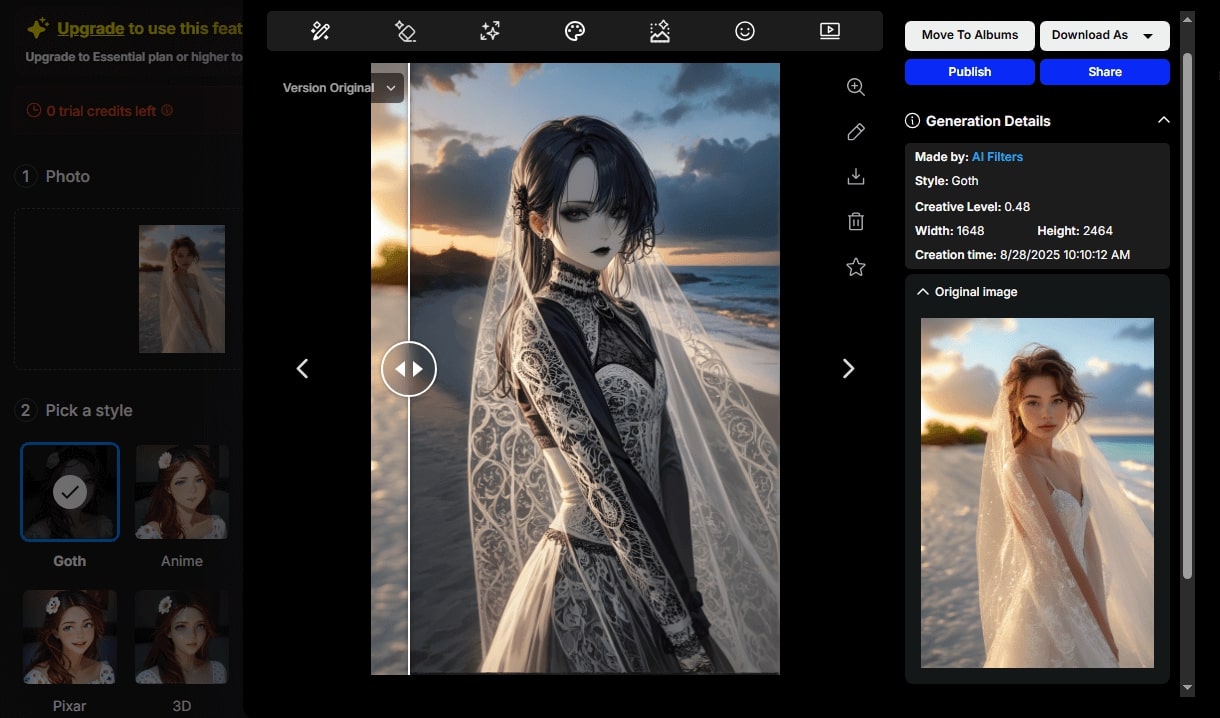The width and height of the screenshot is (1220, 718).
Task: Click the video play icon in toolbar
Action: click(x=829, y=31)
